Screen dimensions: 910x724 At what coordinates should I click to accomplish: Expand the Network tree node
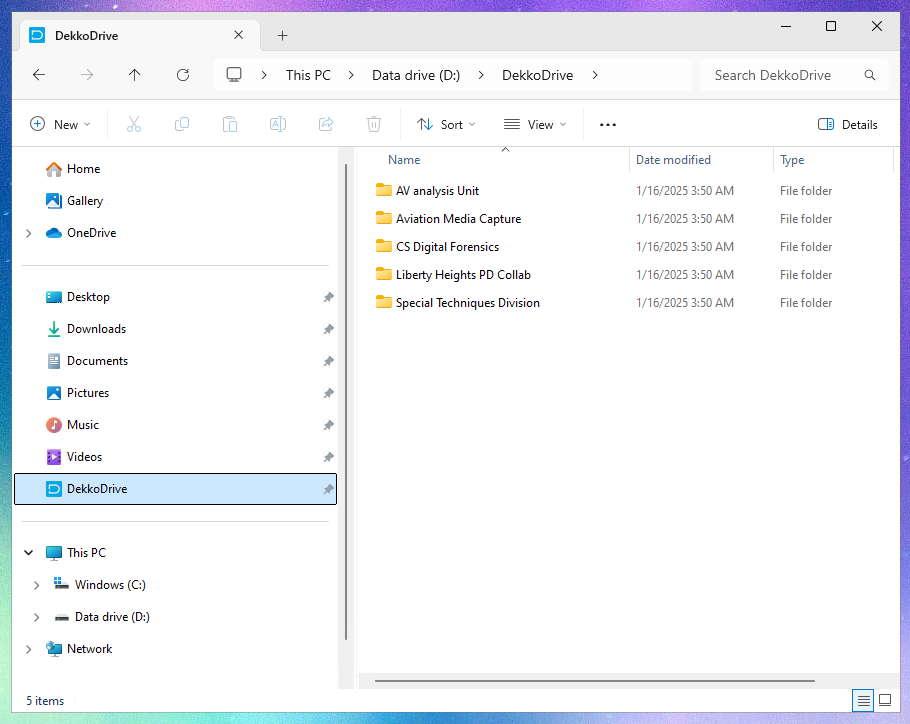28,649
